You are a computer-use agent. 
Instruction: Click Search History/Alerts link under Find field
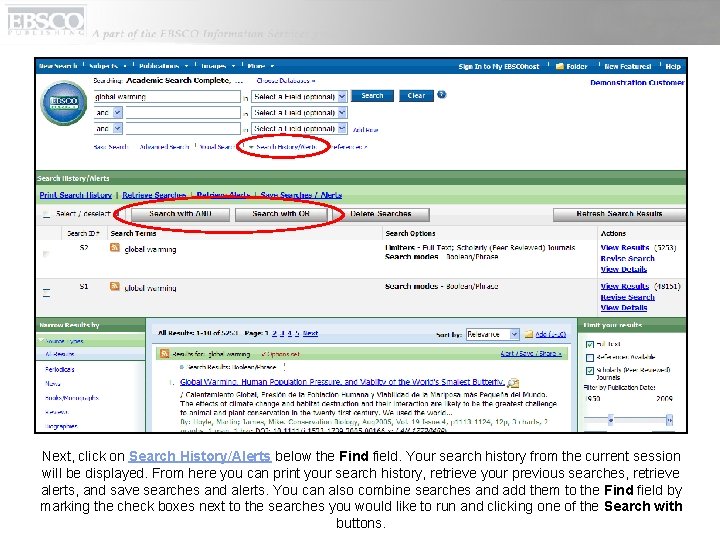click(286, 147)
